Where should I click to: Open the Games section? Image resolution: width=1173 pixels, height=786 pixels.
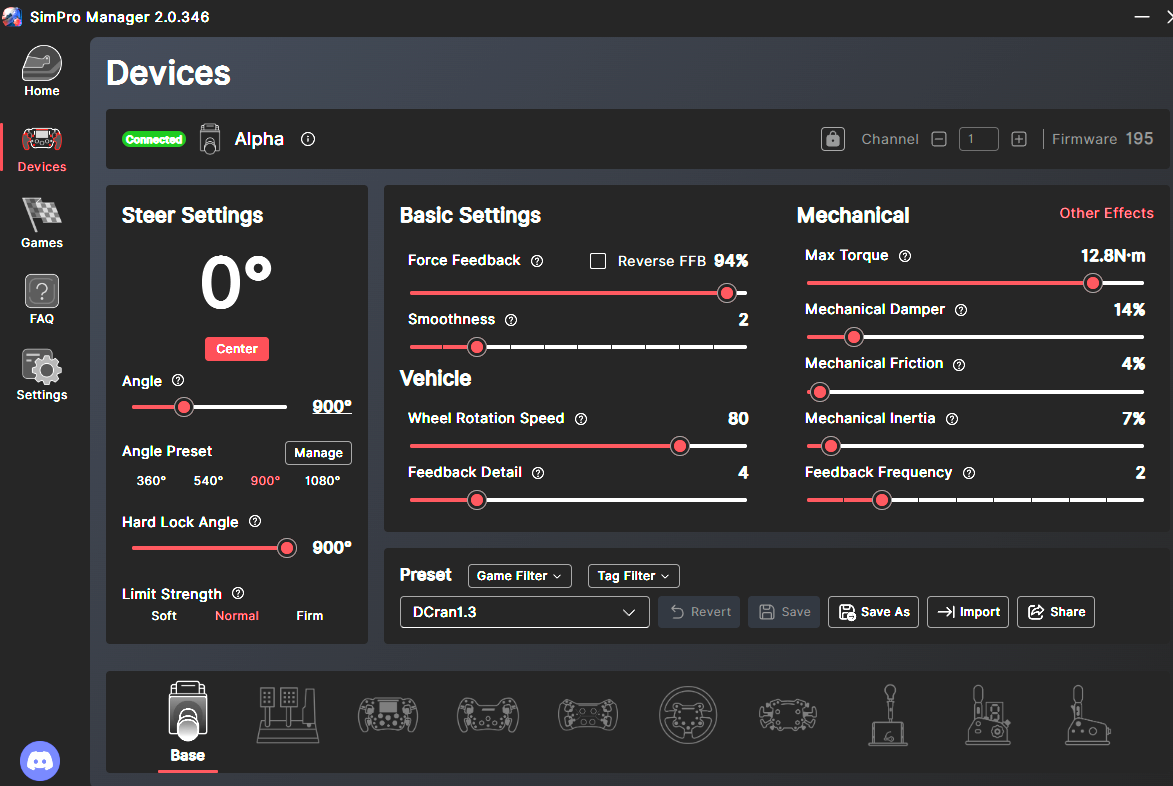(x=42, y=223)
